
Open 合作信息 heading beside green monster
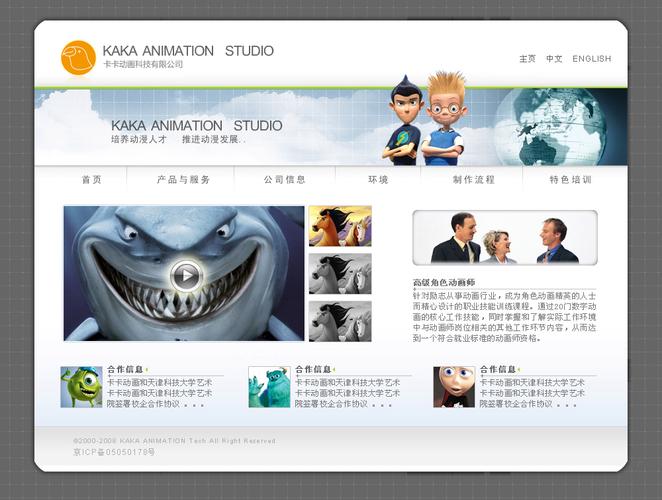point(125,370)
